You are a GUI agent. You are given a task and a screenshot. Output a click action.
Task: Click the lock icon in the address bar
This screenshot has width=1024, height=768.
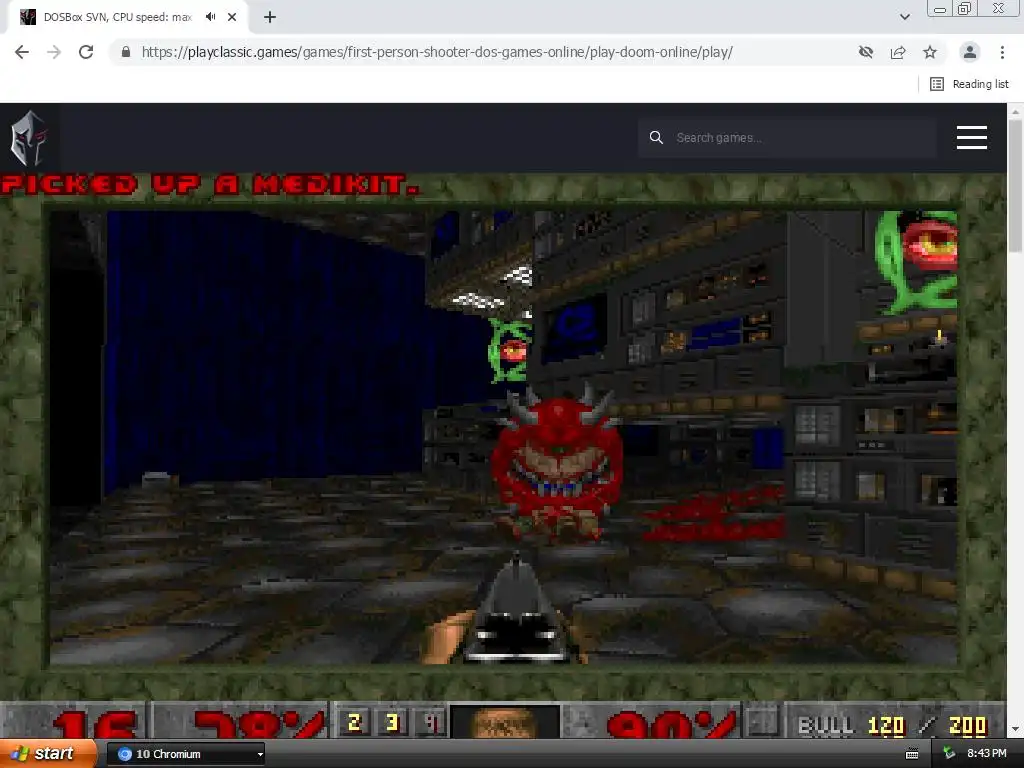pyautogui.click(x=126, y=52)
